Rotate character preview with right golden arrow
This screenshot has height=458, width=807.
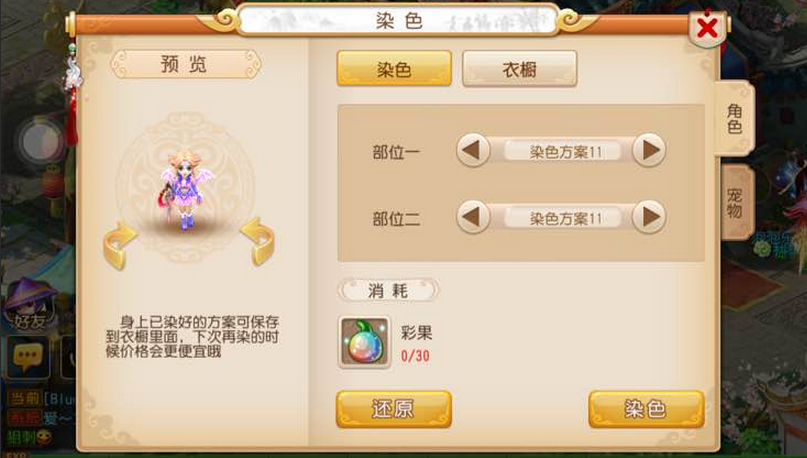257,242
